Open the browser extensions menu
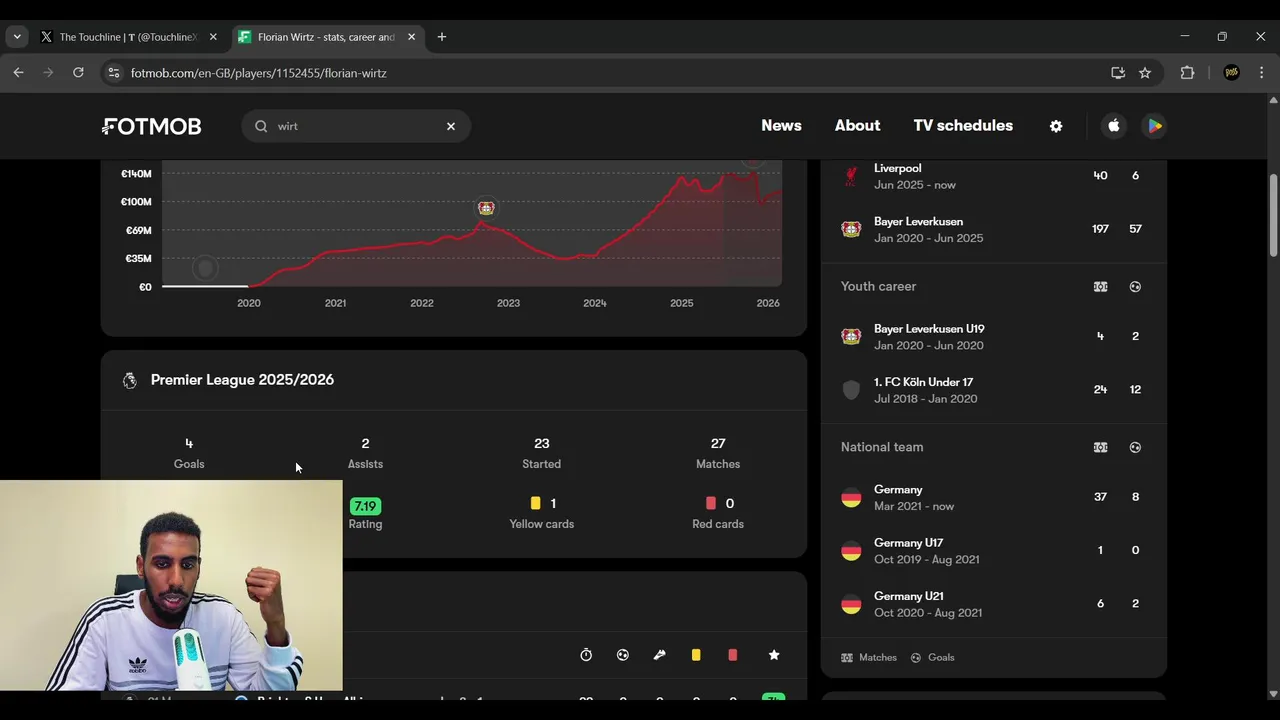Screen dimensions: 1280x720 tap(1187, 73)
